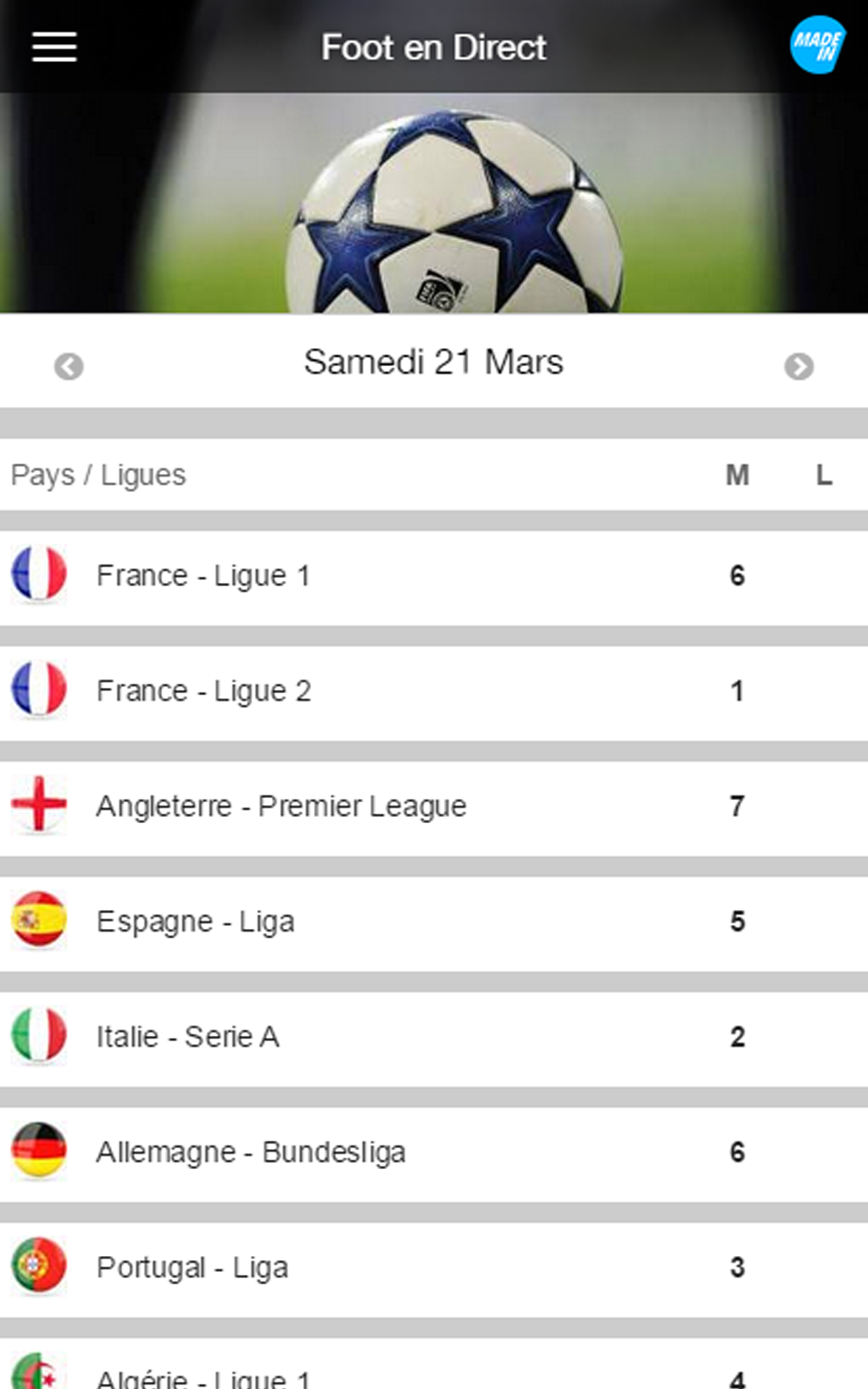The image size is (868, 1389).
Task: Click the Italy flag icon
Action: coord(39,1035)
